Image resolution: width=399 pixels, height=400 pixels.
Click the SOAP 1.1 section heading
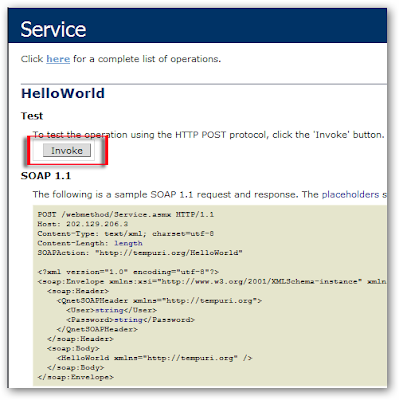(x=46, y=176)
